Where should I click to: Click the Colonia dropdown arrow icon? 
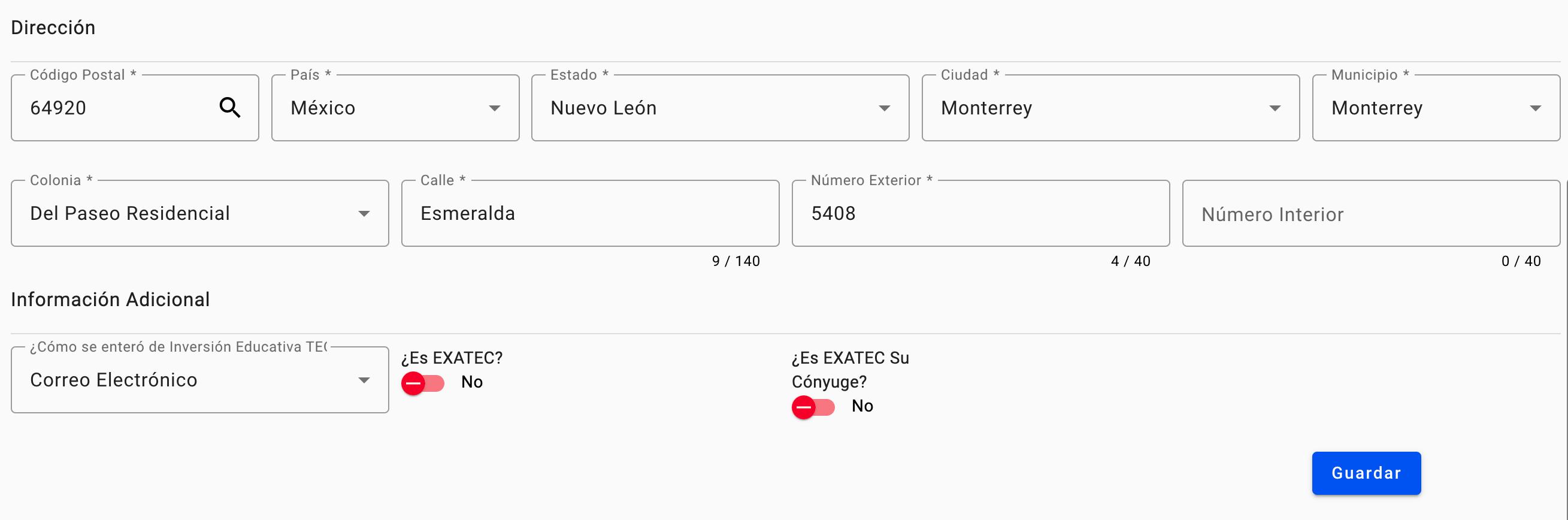point(364,214)
